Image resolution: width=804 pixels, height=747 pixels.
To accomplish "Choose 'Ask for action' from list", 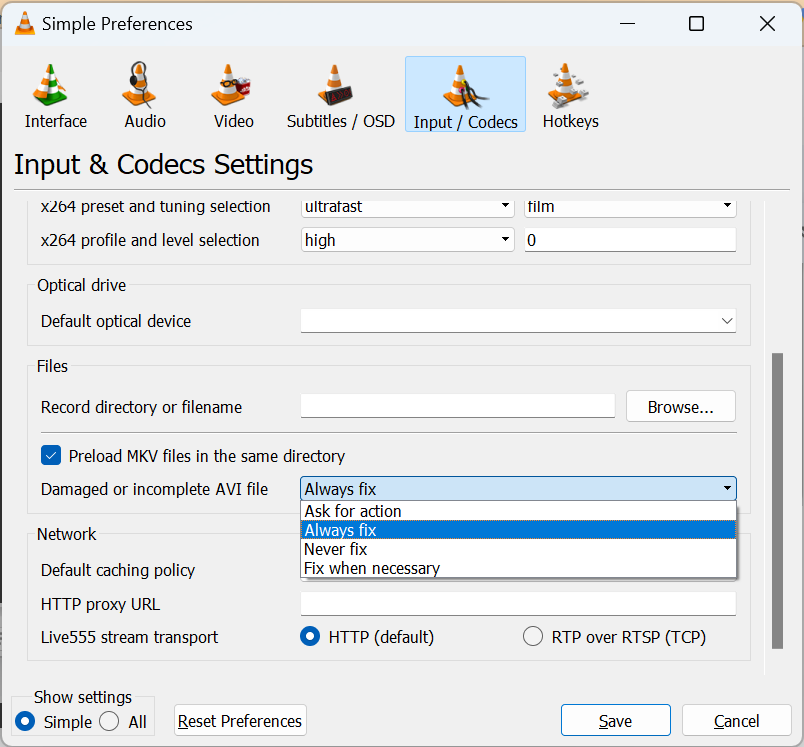I will (x=352, y=511).
